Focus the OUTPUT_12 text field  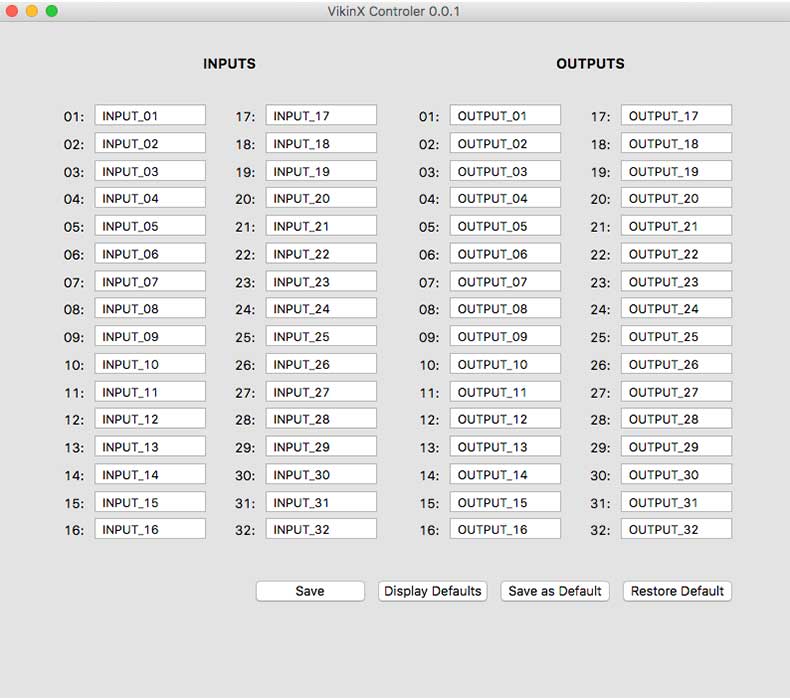pyautogui.click(x=505, y=419)
